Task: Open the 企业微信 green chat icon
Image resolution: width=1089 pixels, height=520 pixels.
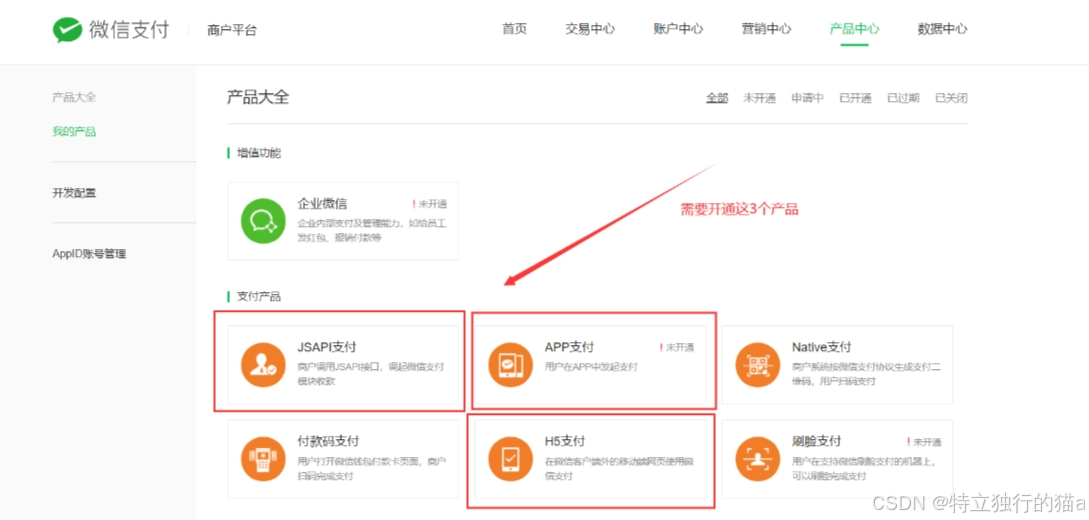Action: (263, 221)
